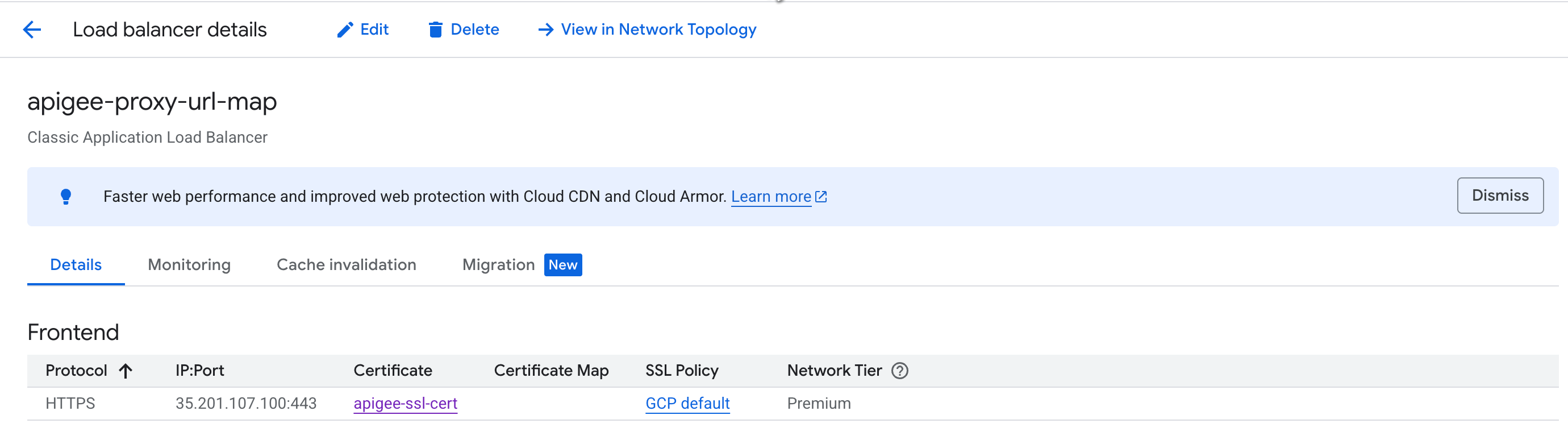
Task: Click the lightbulb tip icon in banner
Action: point(66,197)
